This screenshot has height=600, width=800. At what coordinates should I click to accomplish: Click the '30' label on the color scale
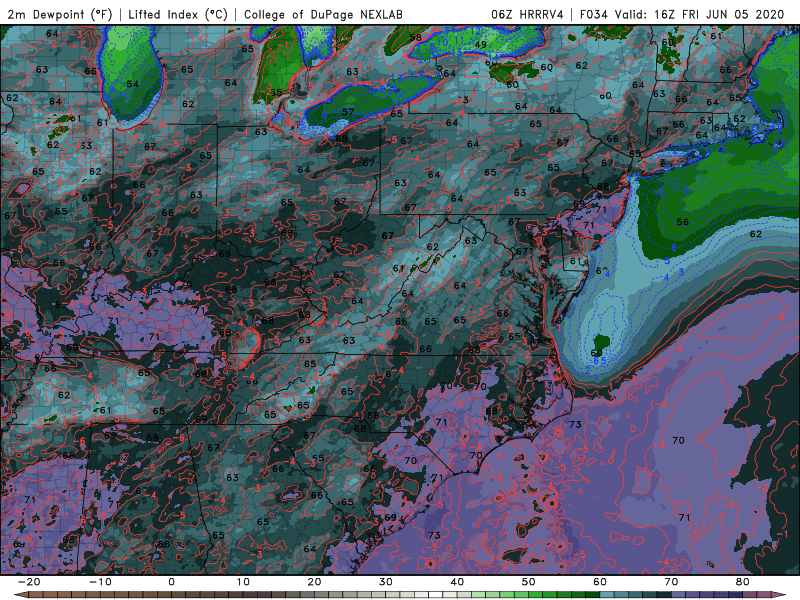(x=386, y=582)
